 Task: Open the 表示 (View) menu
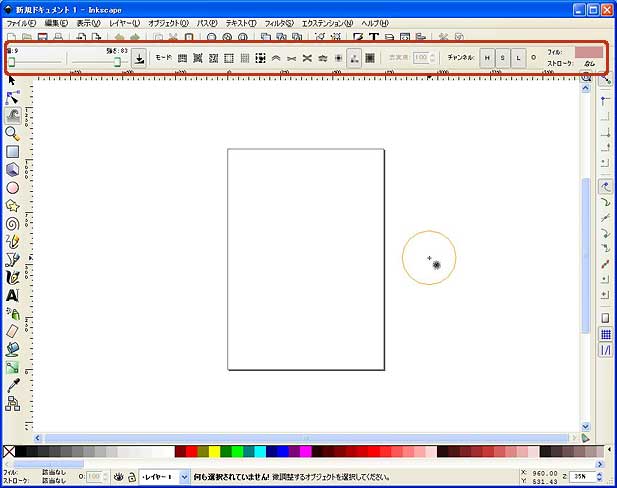pos(88,23)
